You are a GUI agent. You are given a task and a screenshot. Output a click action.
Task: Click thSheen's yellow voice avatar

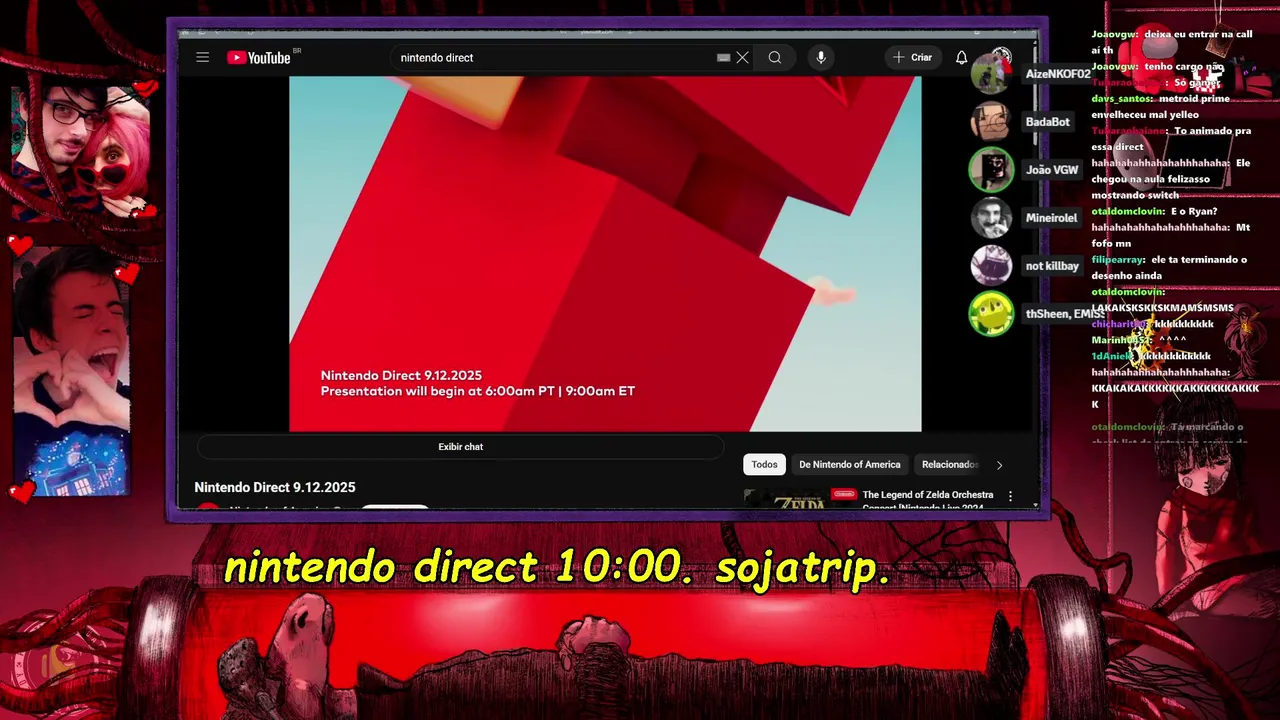tap(991, 314)
